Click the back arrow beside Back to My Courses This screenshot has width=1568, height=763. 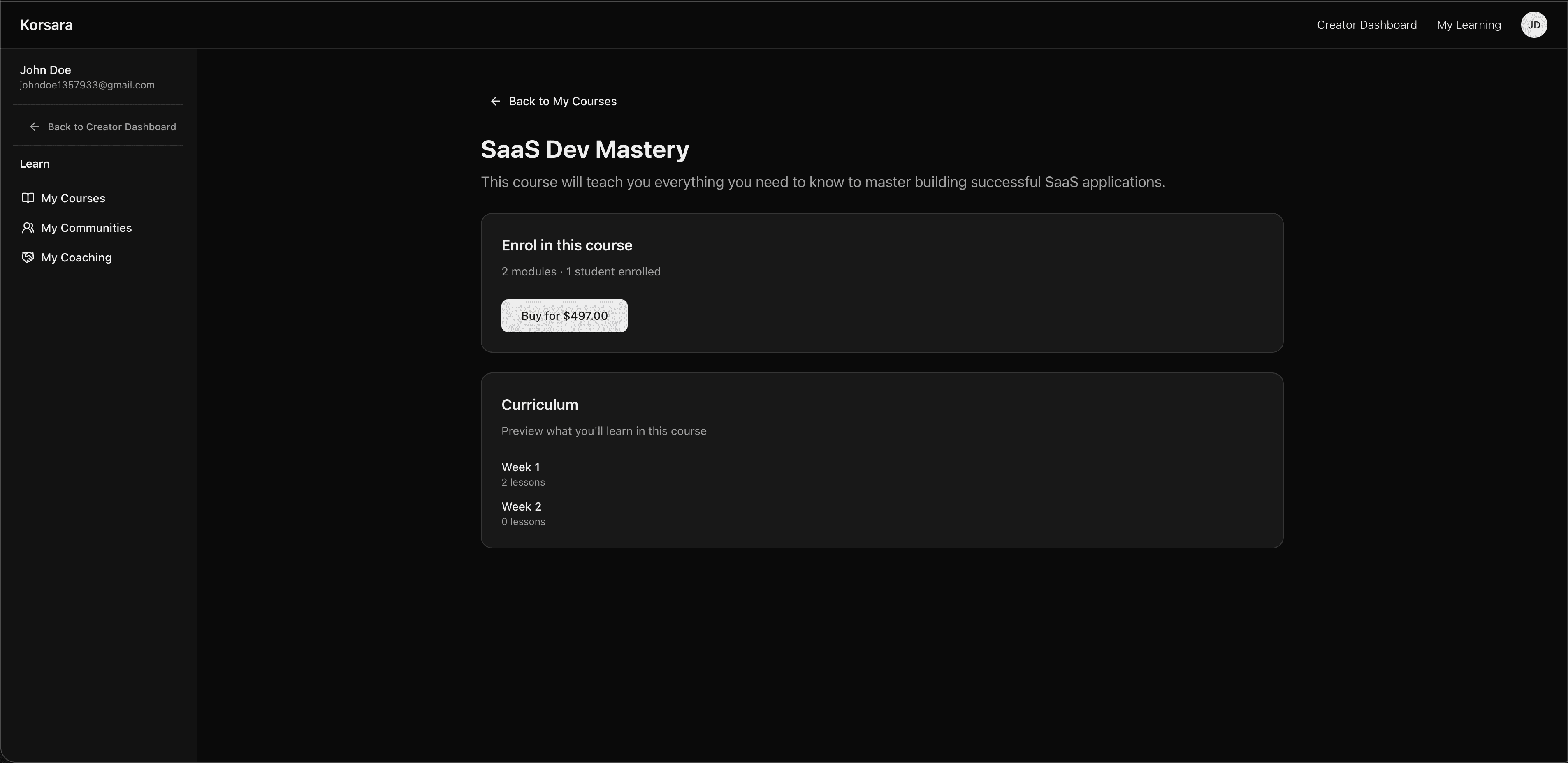(495, 101)
